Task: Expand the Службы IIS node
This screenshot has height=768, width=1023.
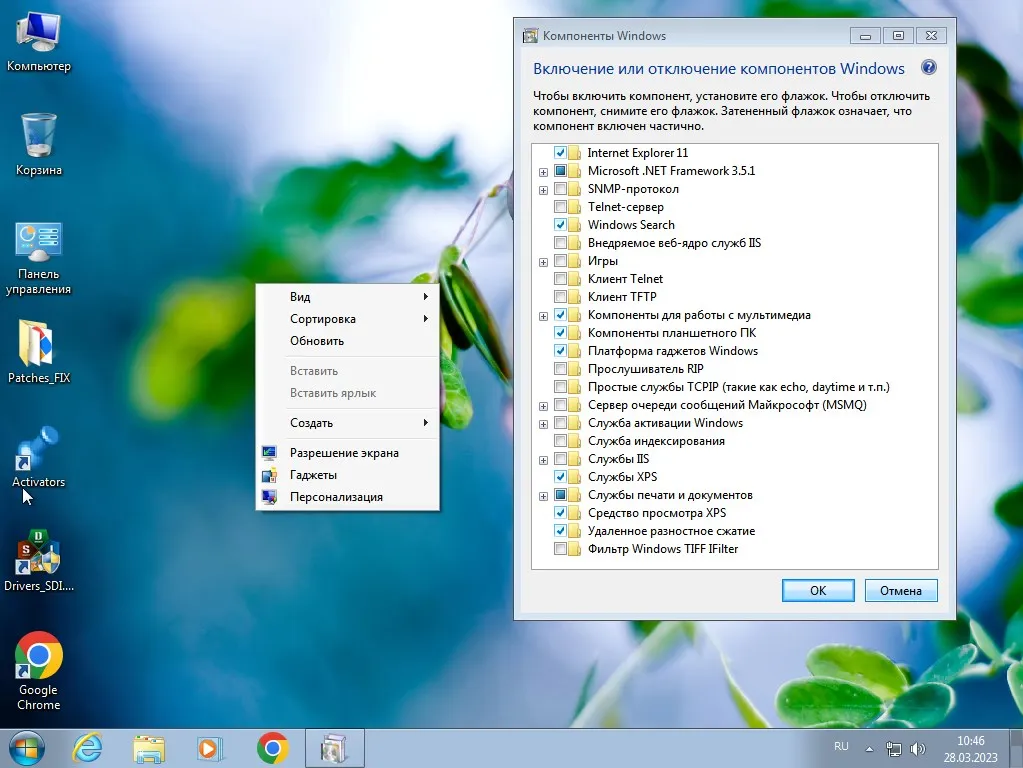Action: point(543,461)
